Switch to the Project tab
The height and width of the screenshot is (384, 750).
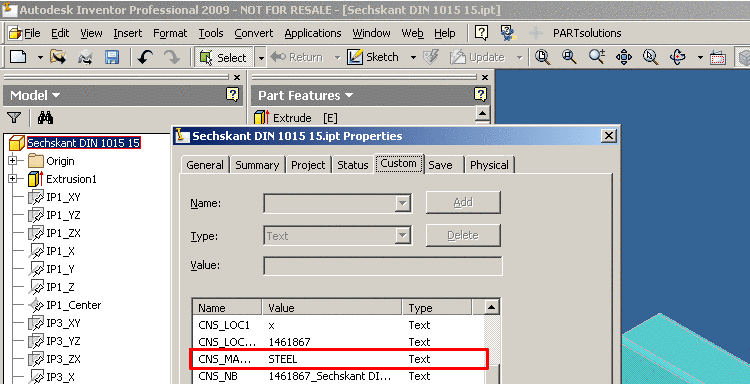click(308, 165)
